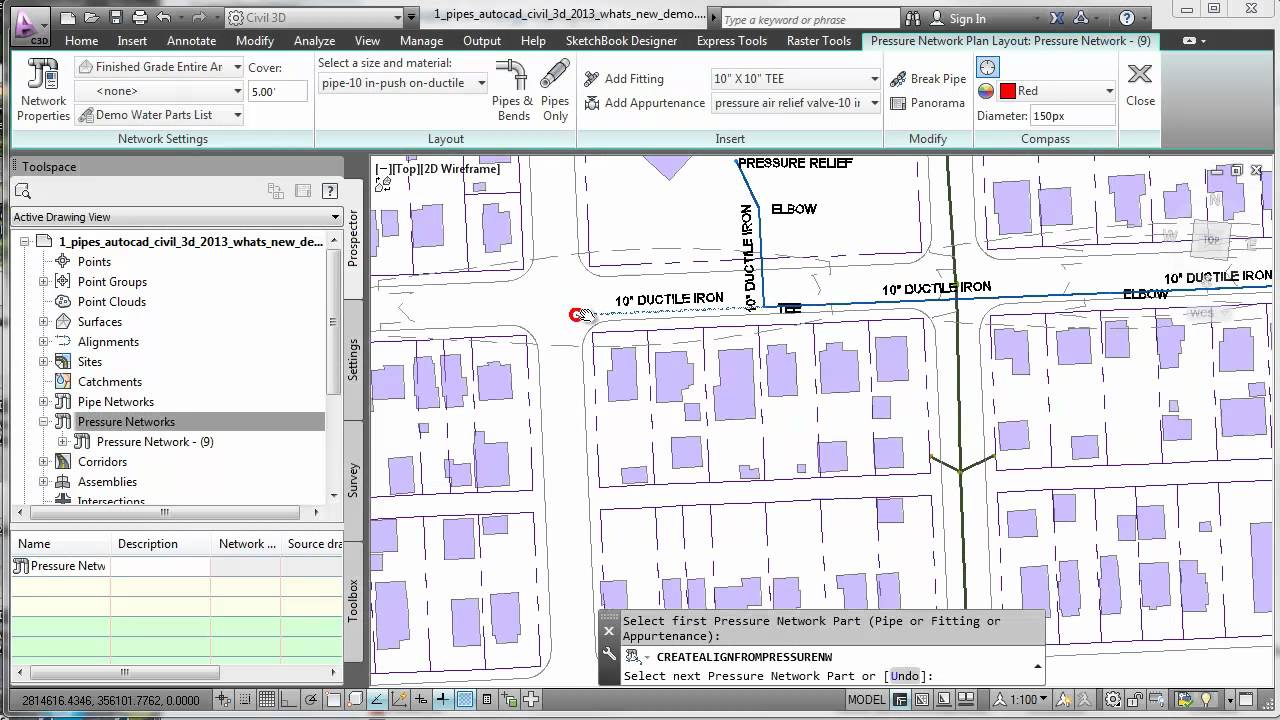Select the Pipes Only layout tool

coord(555,90)
